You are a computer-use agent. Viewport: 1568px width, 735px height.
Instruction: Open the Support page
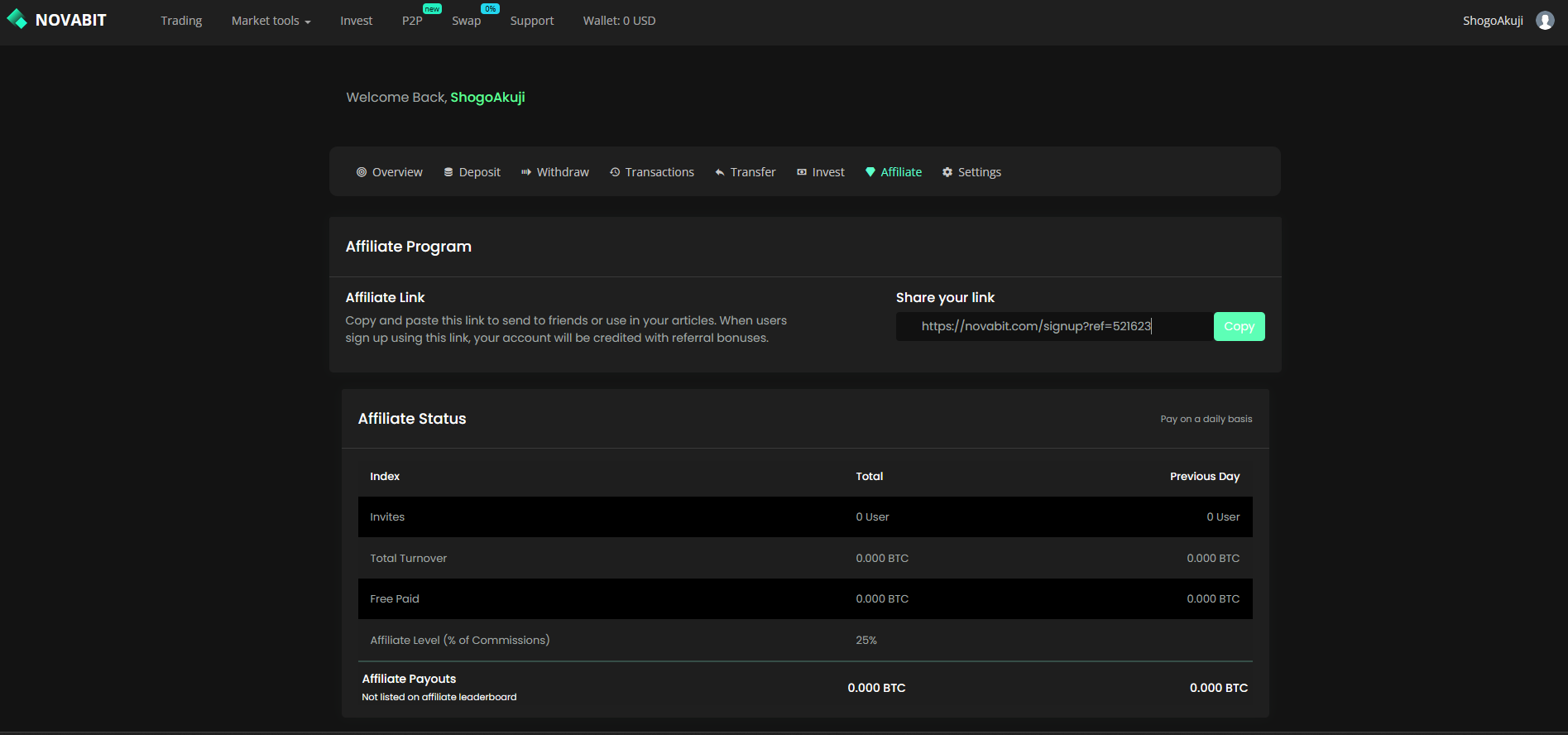click(x=532, y=21)
